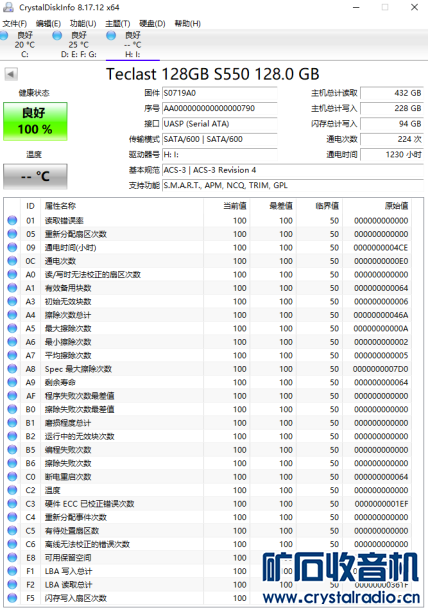Click the status circle icon for attribute 0C
This screenshot has height=610, width=428.
pos(12,261)
